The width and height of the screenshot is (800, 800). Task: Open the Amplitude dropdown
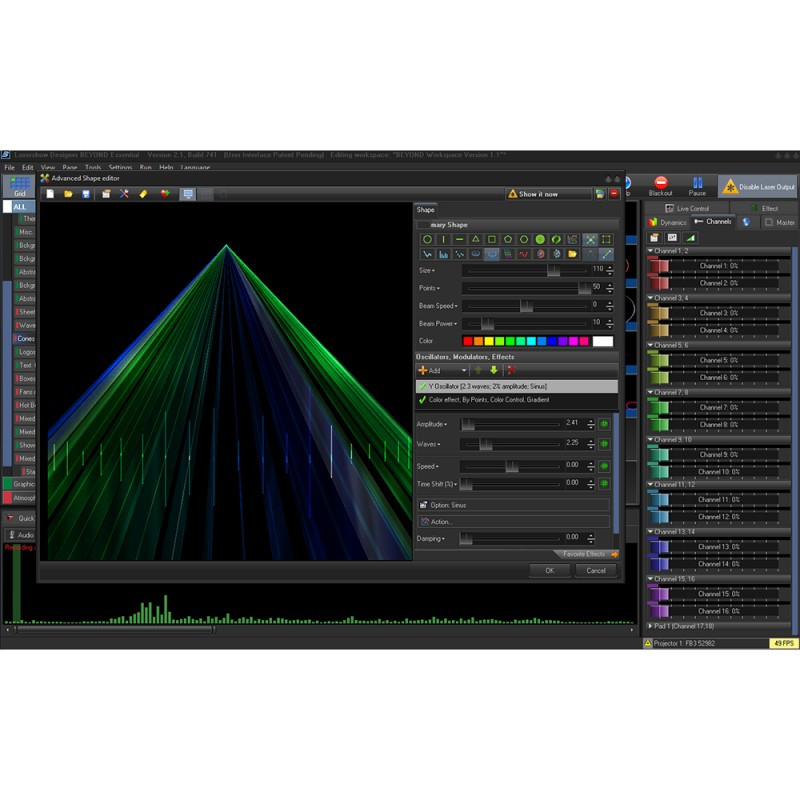coord(432,424)
